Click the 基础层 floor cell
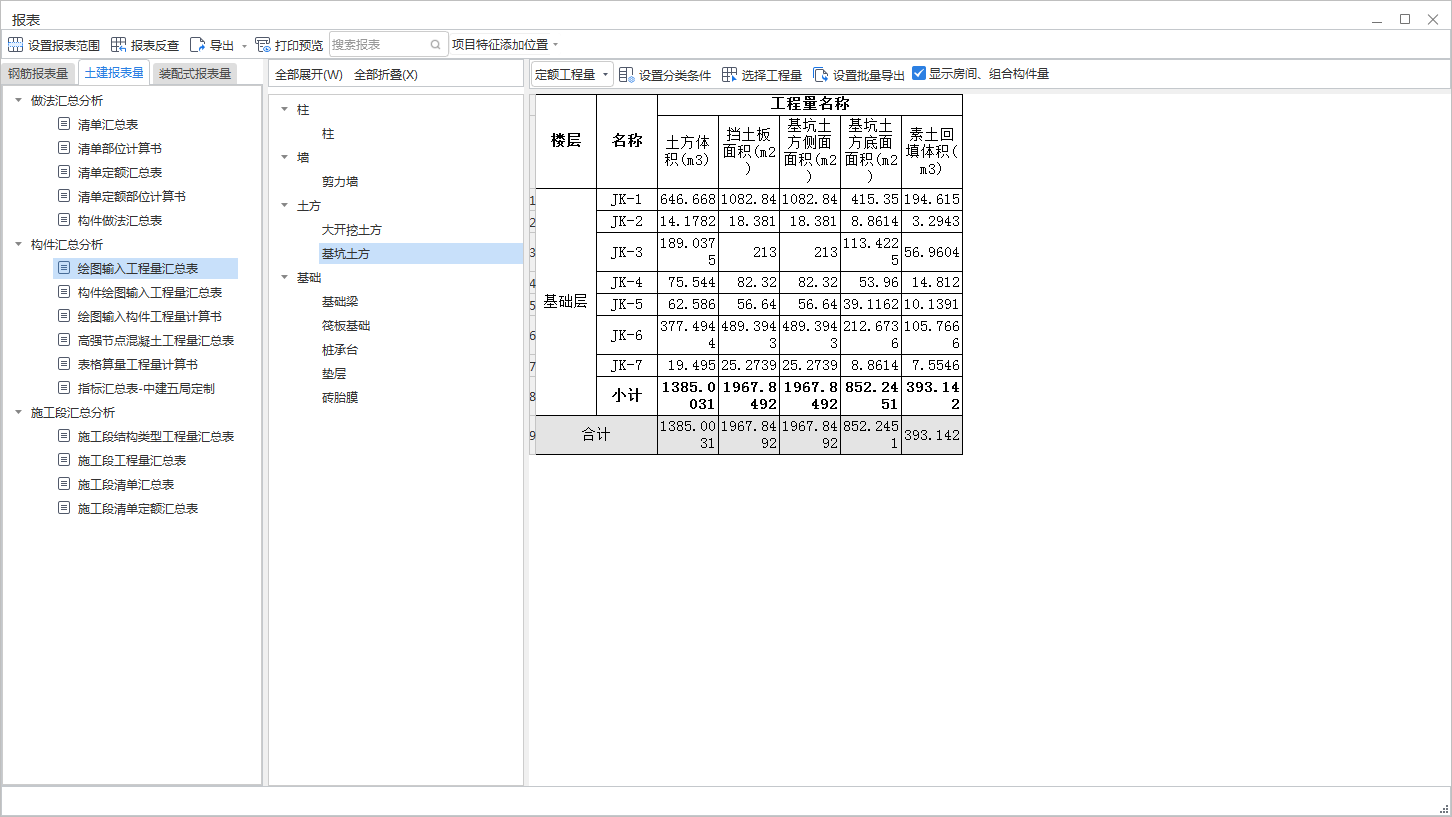 click(x=566, y=302)
